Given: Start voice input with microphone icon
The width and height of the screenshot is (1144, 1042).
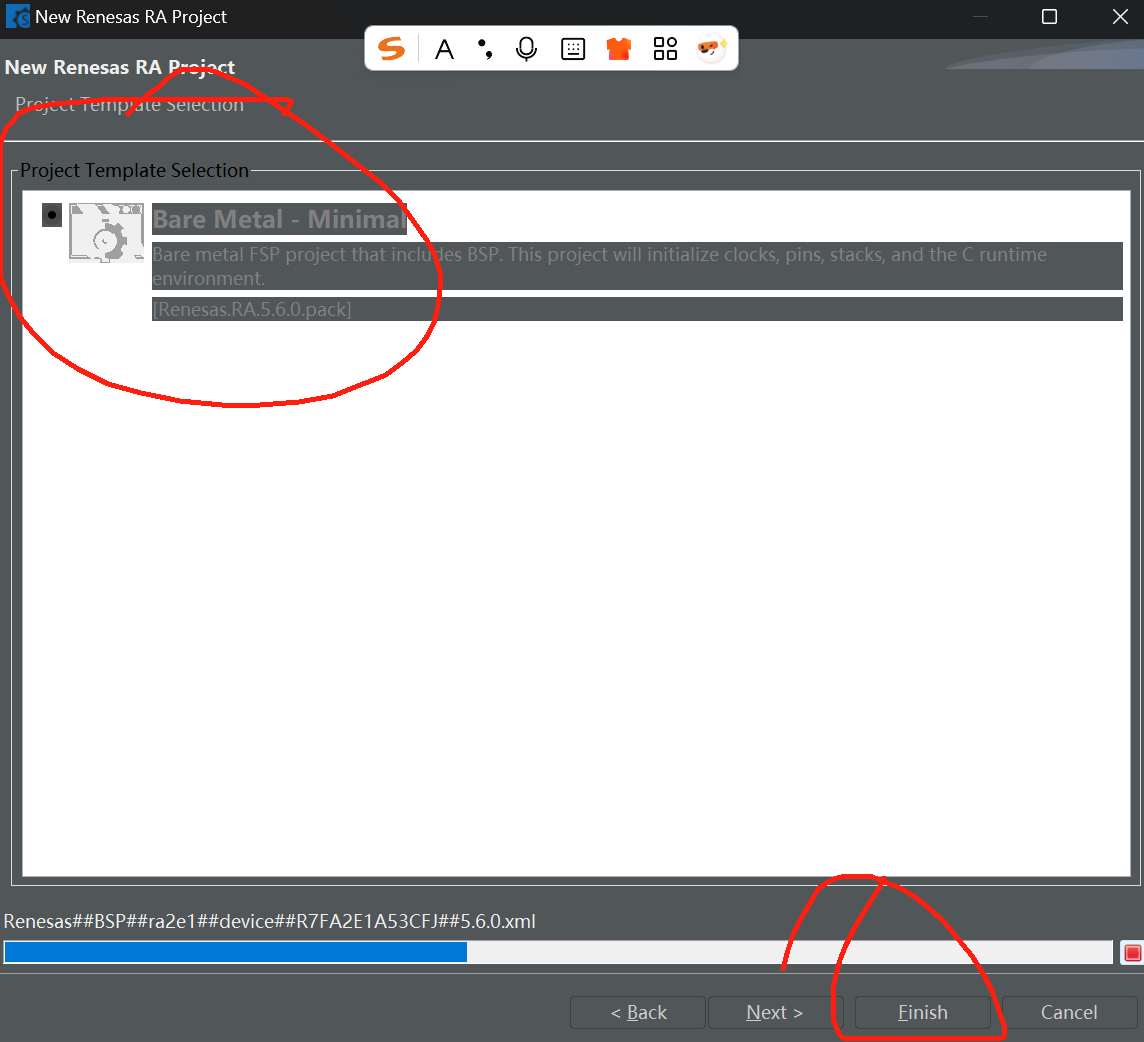Looking at the screenshot, I should (x=526, y=49).
